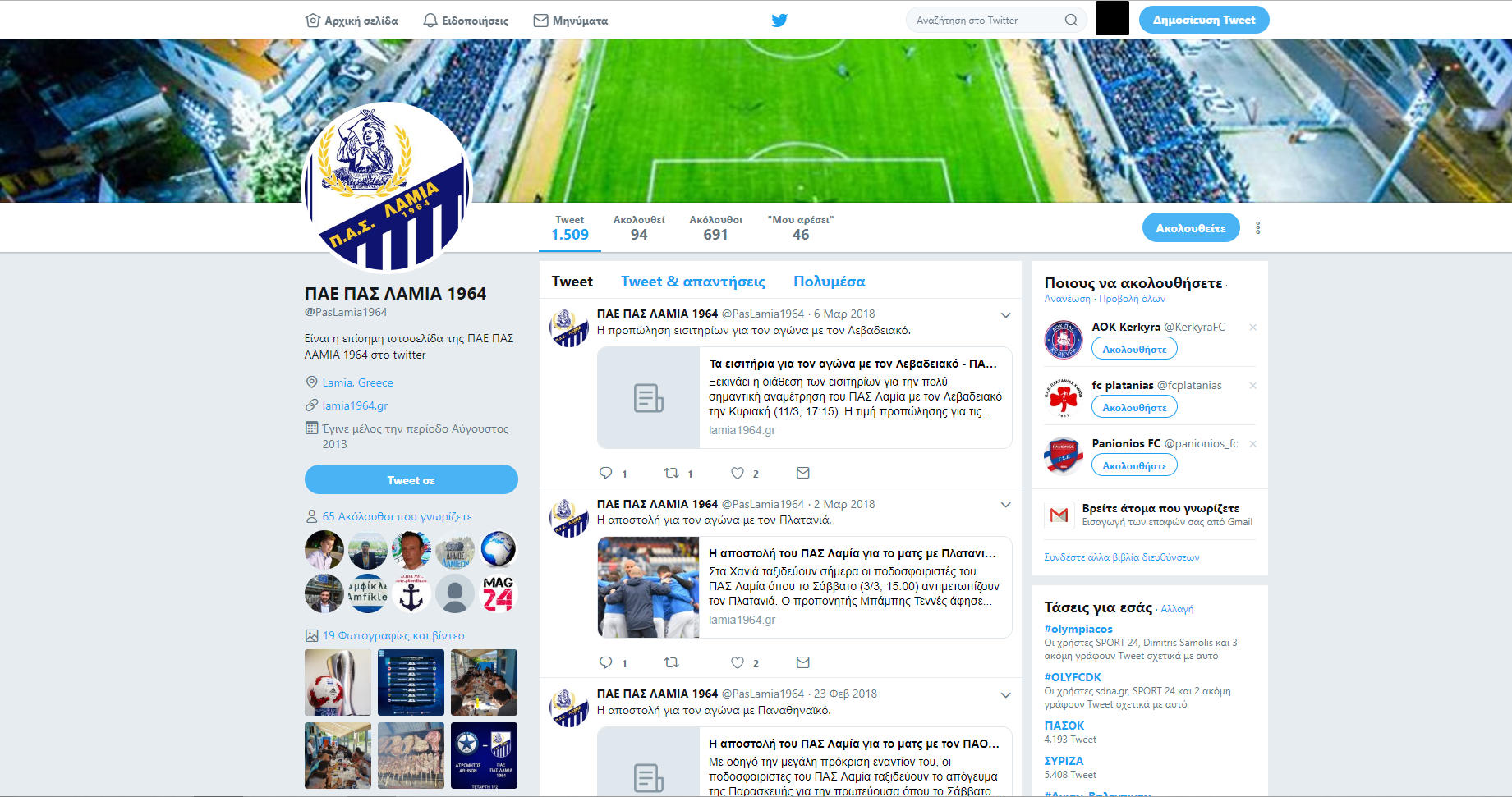
Task: Open the globe follower avatar
Action: point(499,550)
